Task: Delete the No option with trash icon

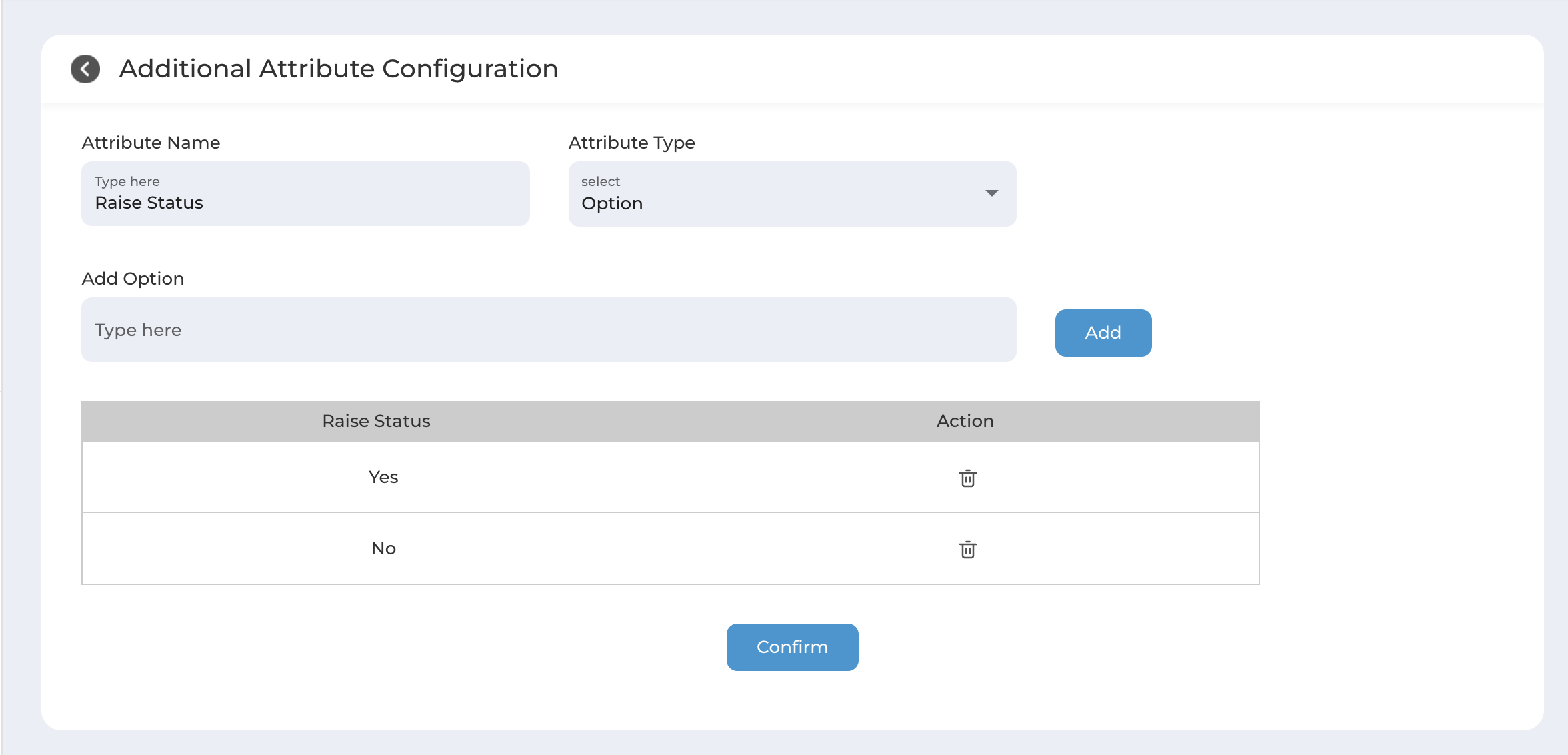Action: 967,549
